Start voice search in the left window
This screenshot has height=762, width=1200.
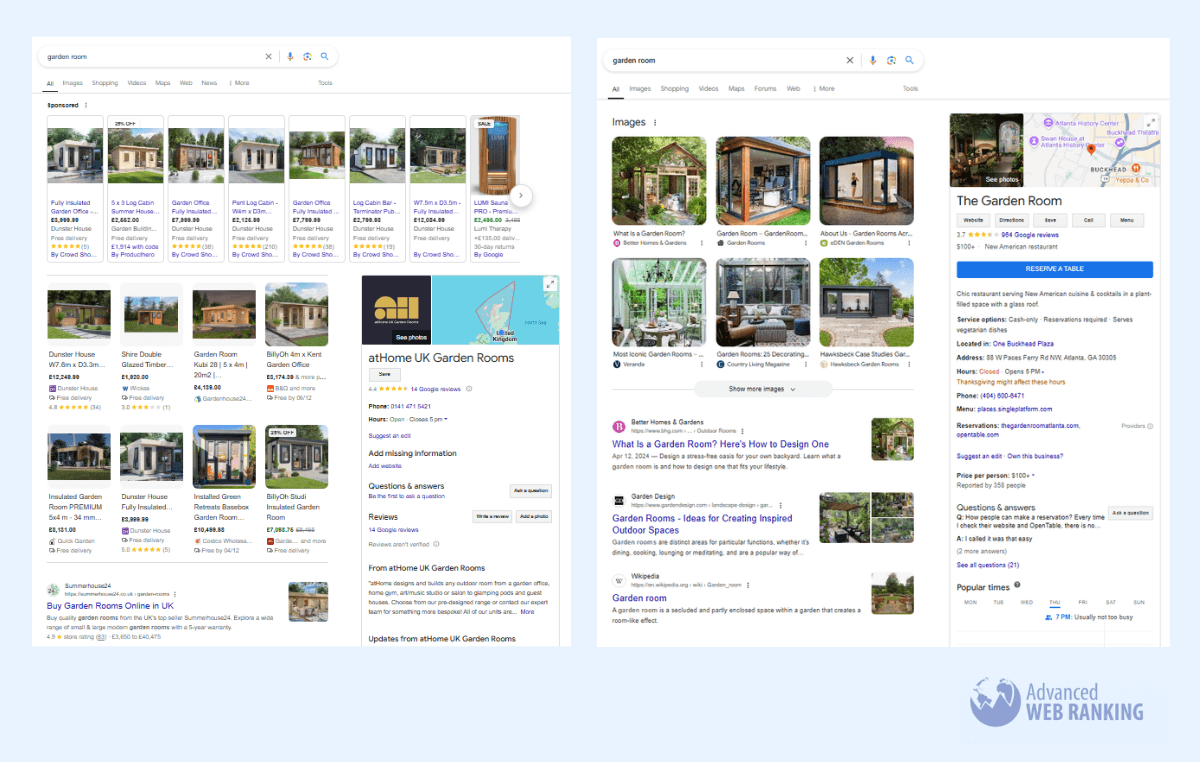coord(290,57)
